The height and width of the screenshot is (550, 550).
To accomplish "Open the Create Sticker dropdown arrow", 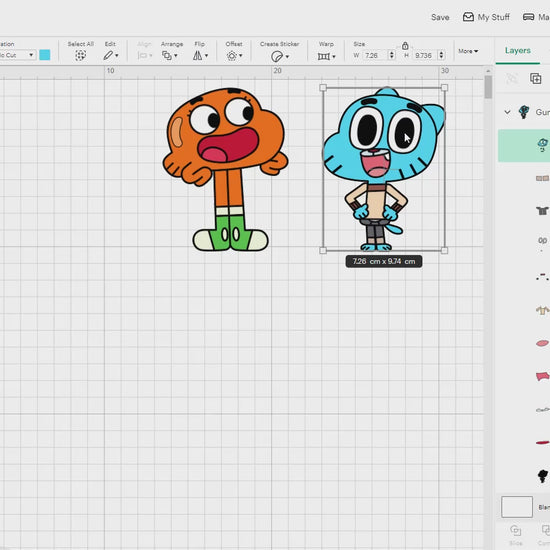I will pyautogui.click(x=287, y=56).
